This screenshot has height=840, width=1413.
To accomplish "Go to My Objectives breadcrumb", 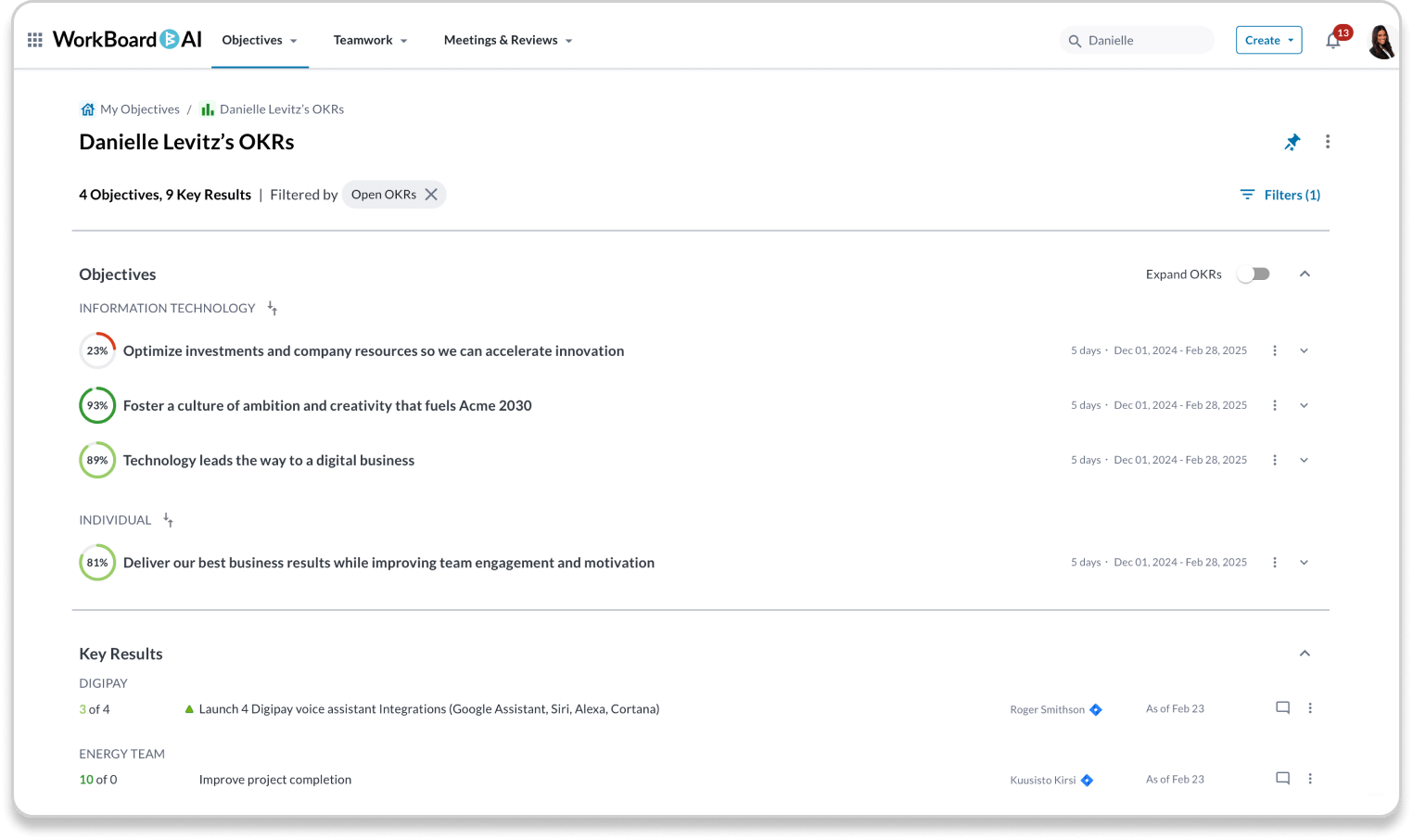I will 140,109.
